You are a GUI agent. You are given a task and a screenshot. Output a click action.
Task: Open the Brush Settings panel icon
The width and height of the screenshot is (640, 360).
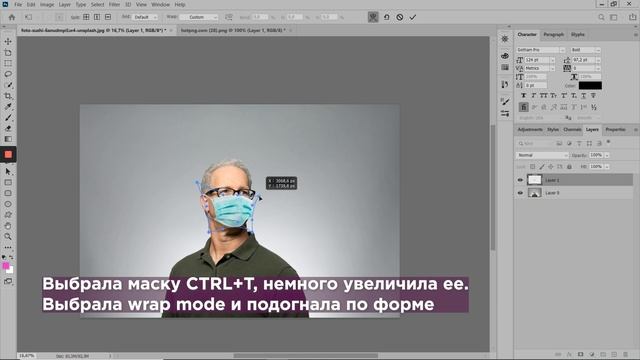click(505, 101)
